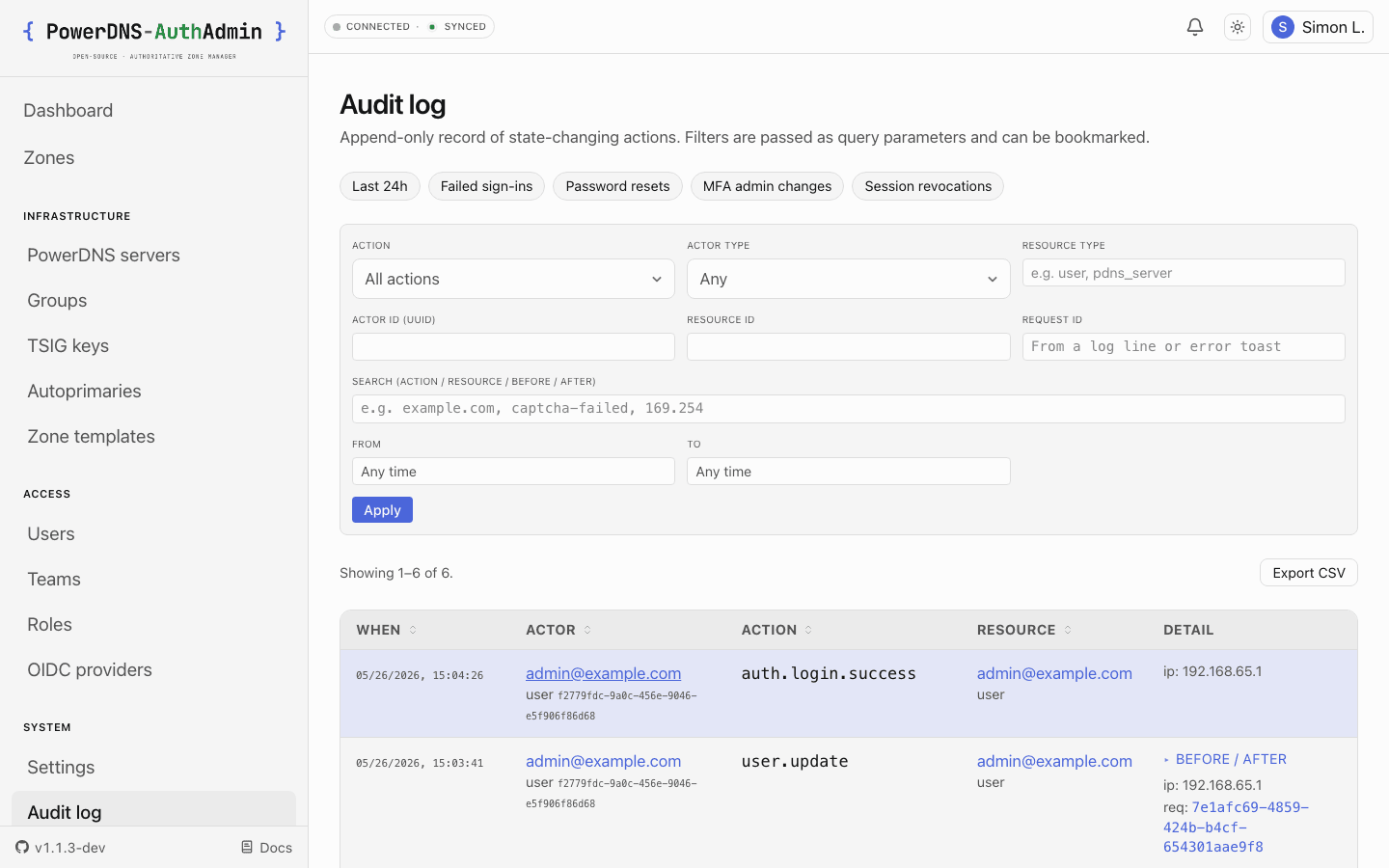
Task: Click the S avatar icon
Action: click(x=1282, y=27)
